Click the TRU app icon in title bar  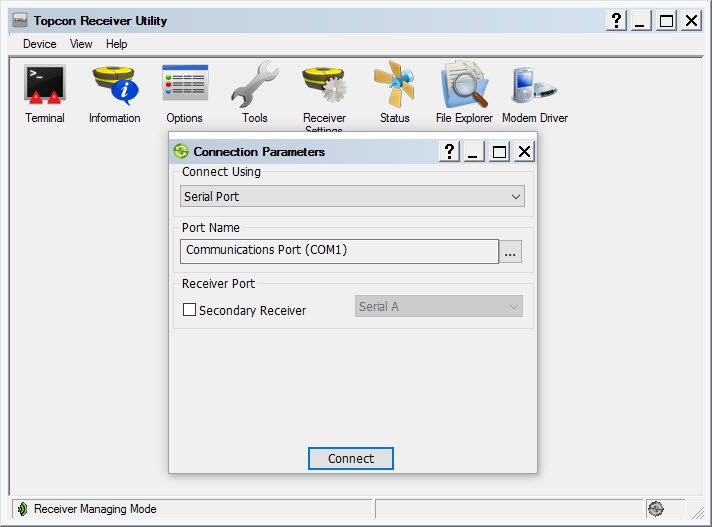pyautogui.click(x=20, y=20)
